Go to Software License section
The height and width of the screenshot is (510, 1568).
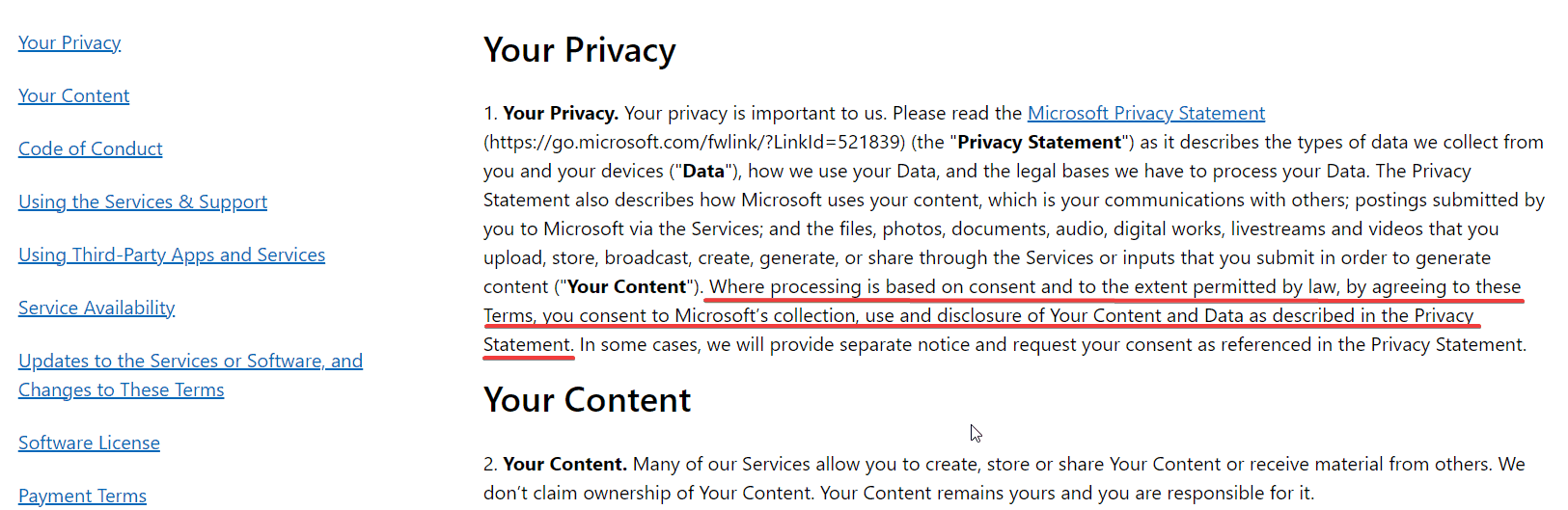pos(89,443)
